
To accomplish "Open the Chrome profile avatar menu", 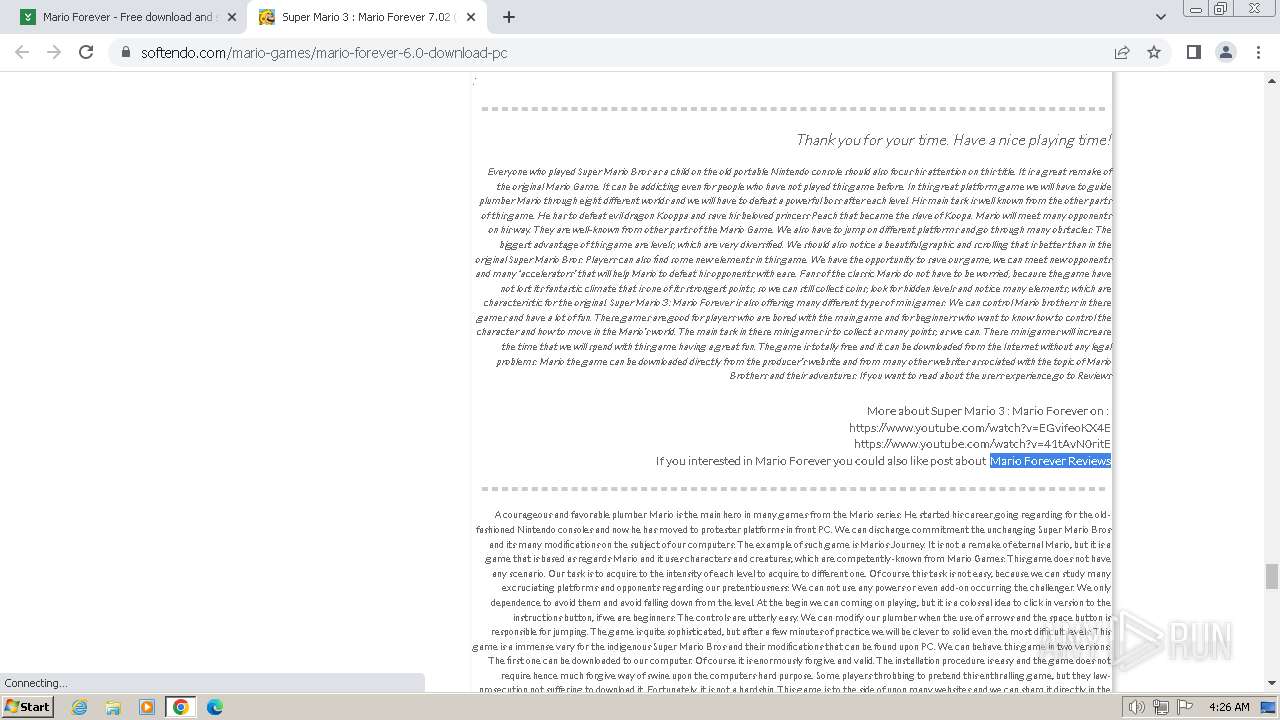I will (x=1226, y=52).
